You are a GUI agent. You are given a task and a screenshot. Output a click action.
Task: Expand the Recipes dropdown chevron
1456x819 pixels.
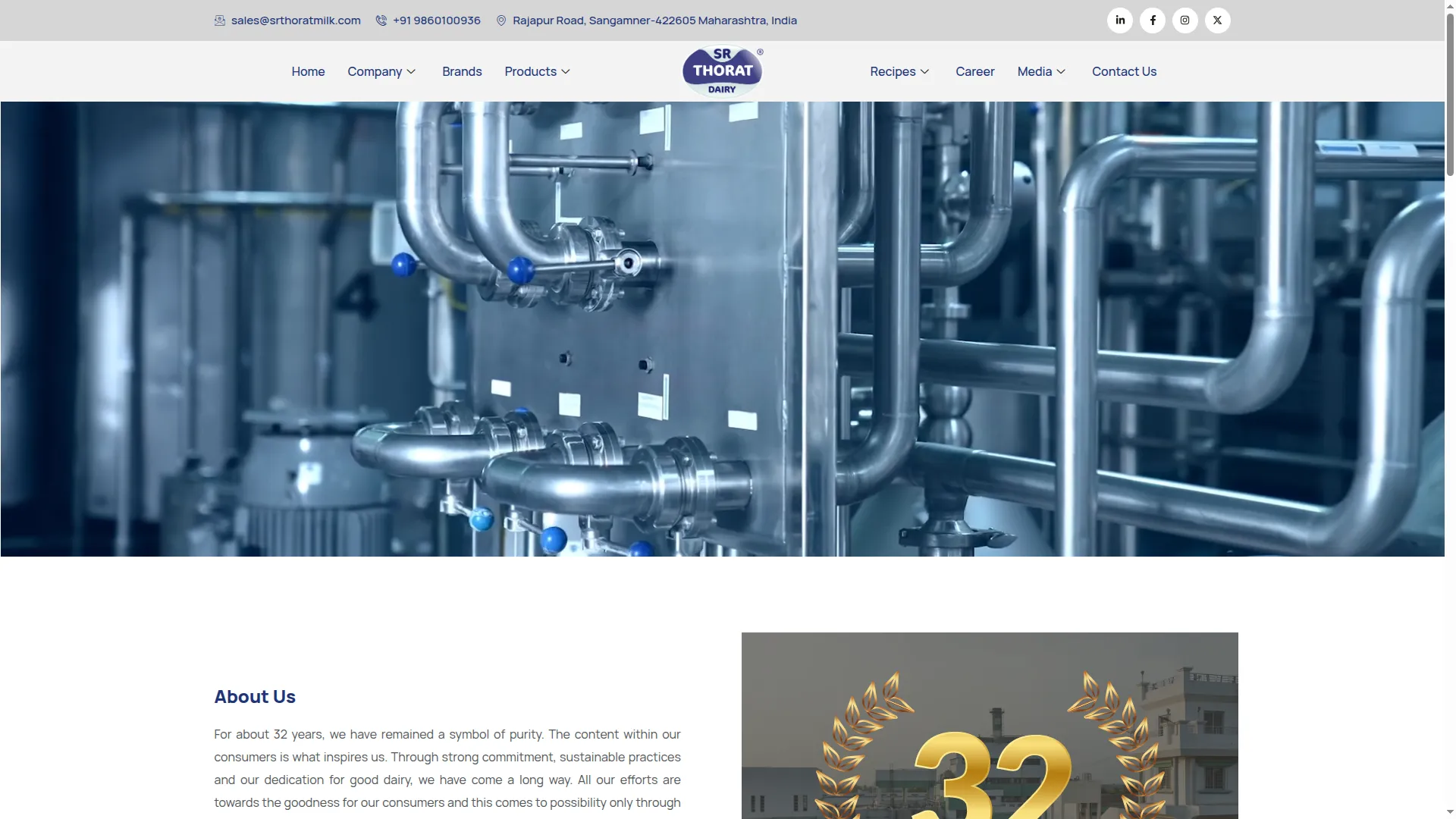tap(925, 72)
